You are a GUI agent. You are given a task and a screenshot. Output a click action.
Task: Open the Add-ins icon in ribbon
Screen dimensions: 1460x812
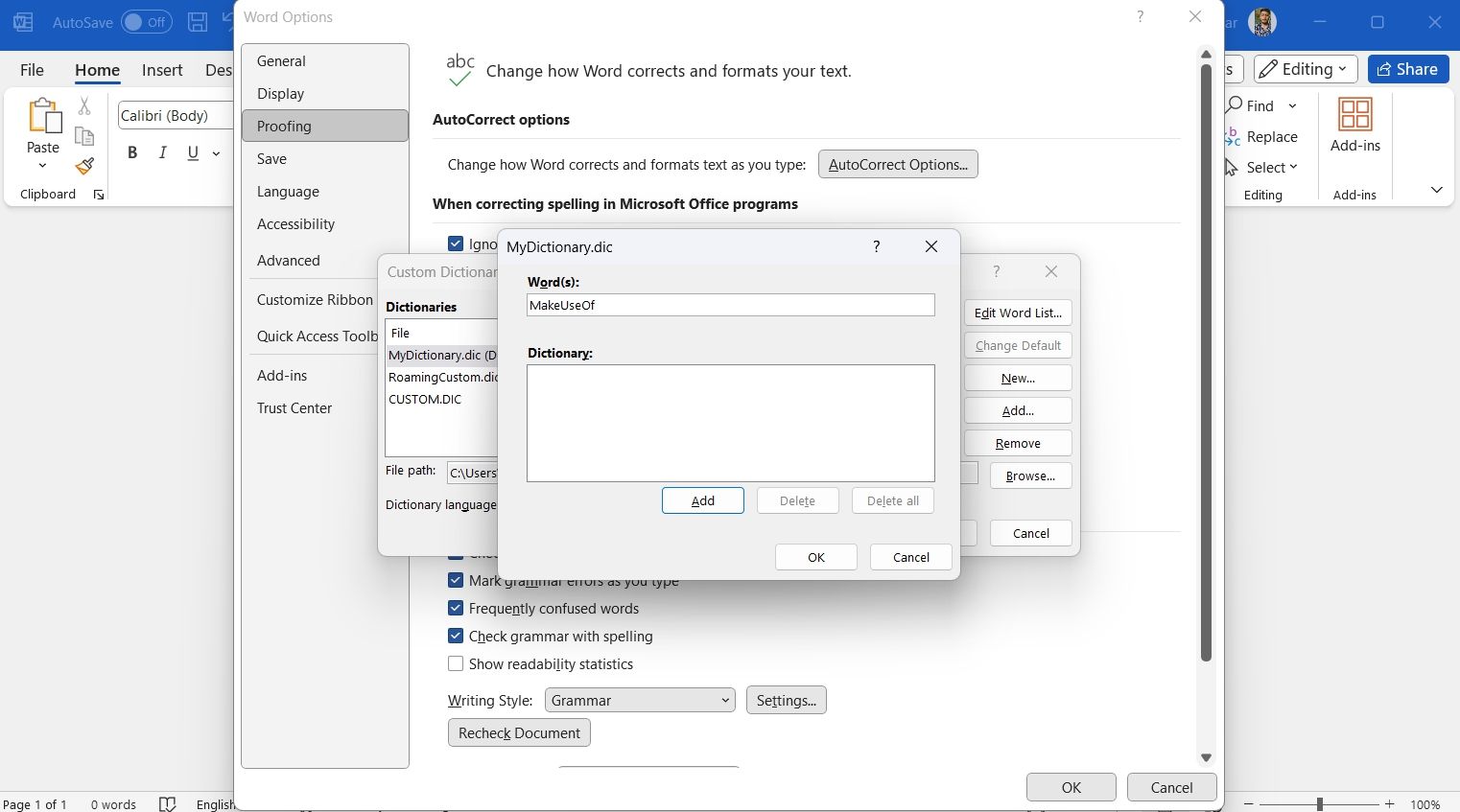click(1354, 125)
